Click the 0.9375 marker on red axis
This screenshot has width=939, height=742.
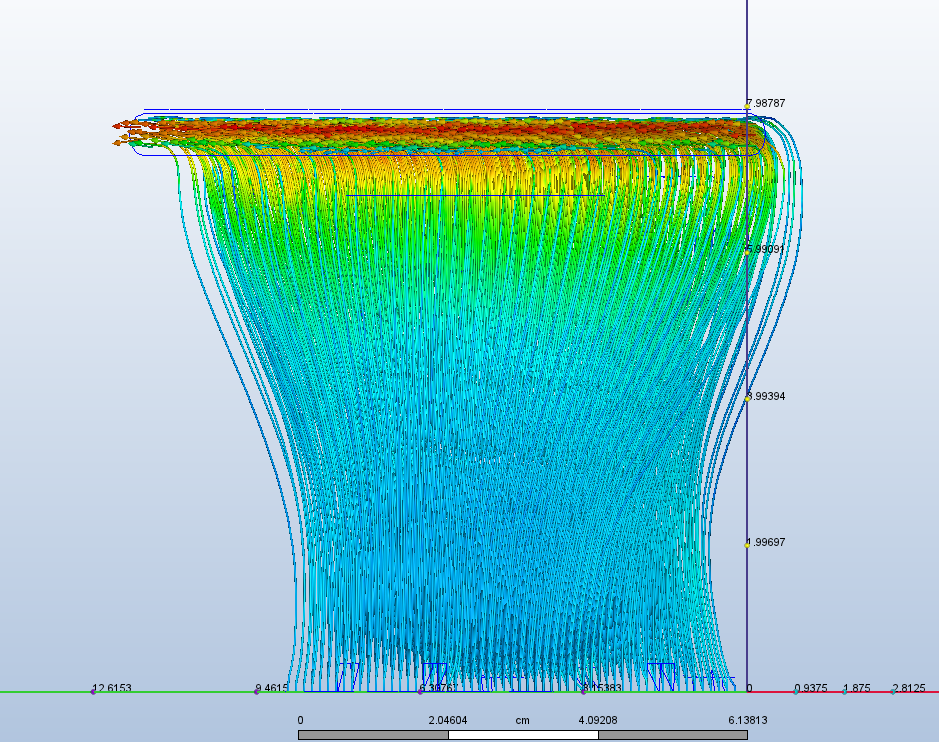coord(796,691)
